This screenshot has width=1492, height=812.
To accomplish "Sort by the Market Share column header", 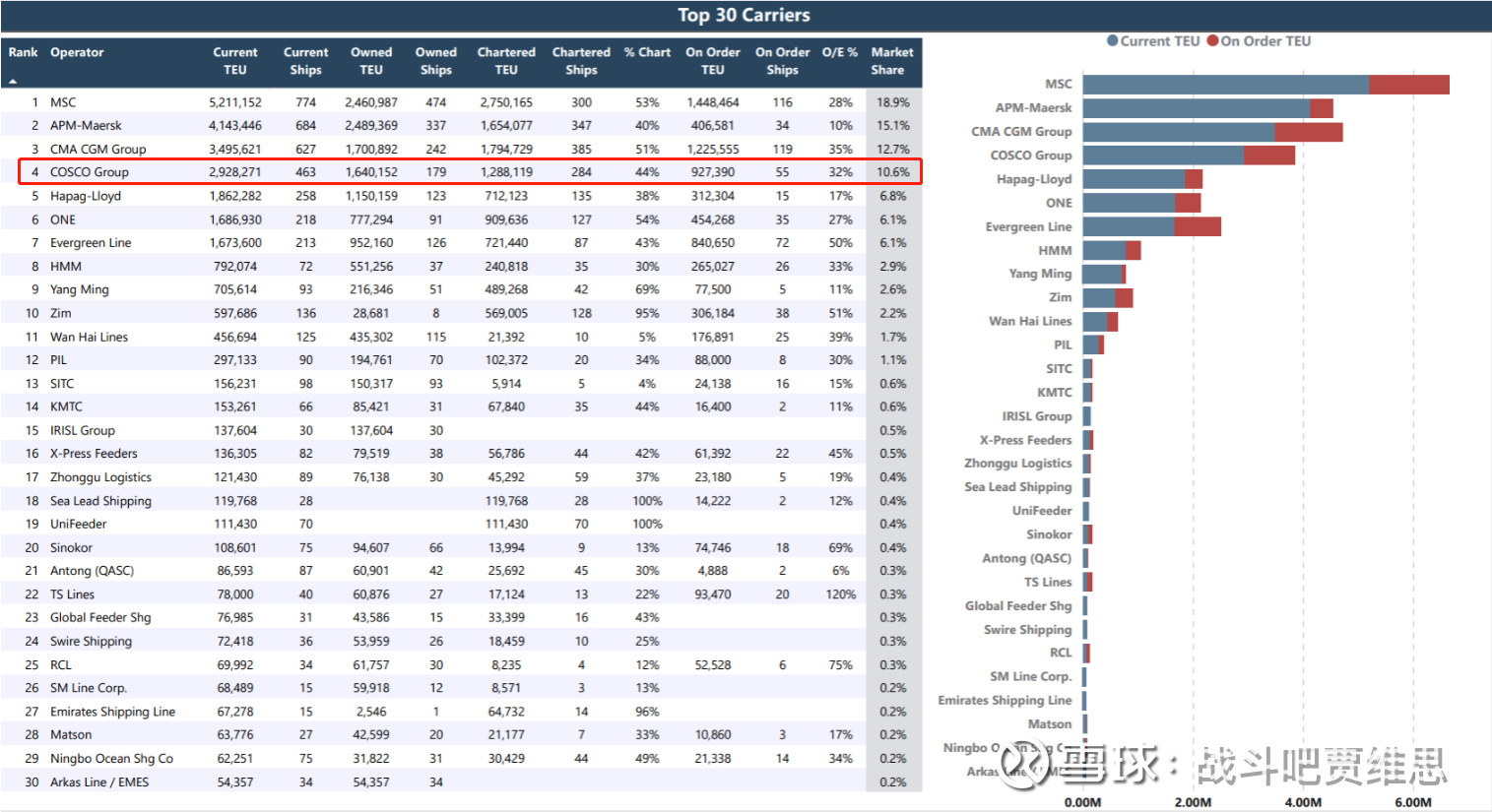I will click(x=892, y=61).
